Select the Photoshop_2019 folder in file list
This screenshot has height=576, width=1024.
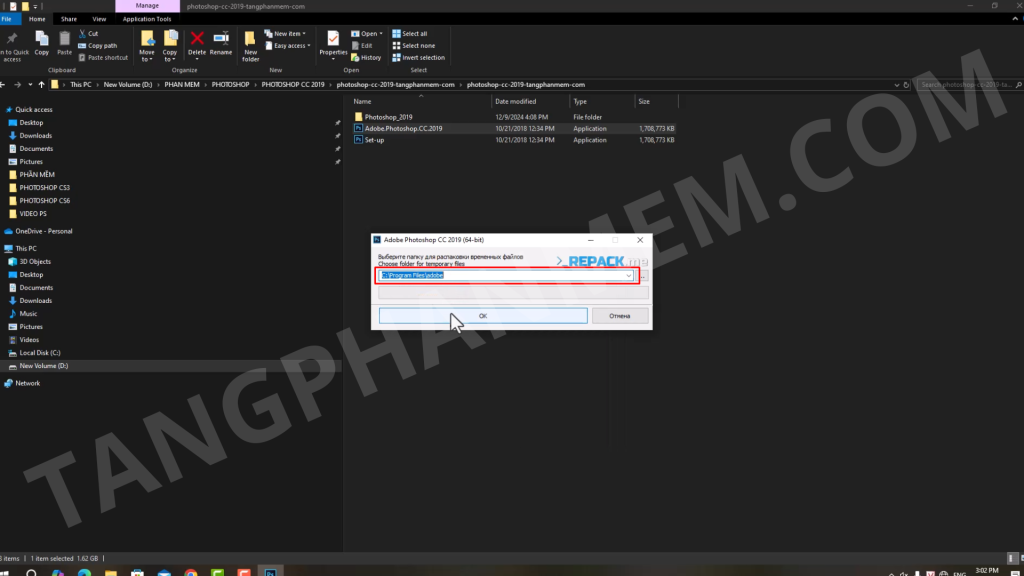pos(388,116)
